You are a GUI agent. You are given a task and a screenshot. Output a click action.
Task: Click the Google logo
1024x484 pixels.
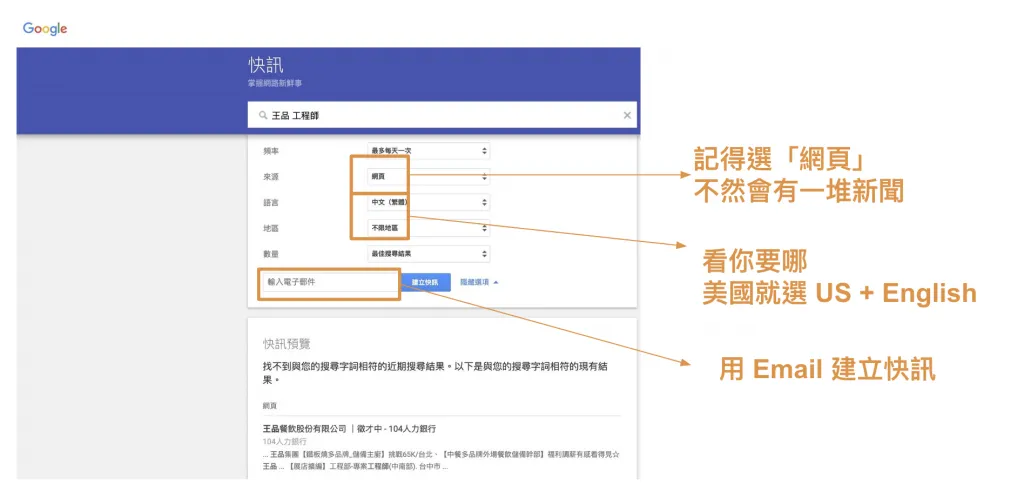[45, 29]
